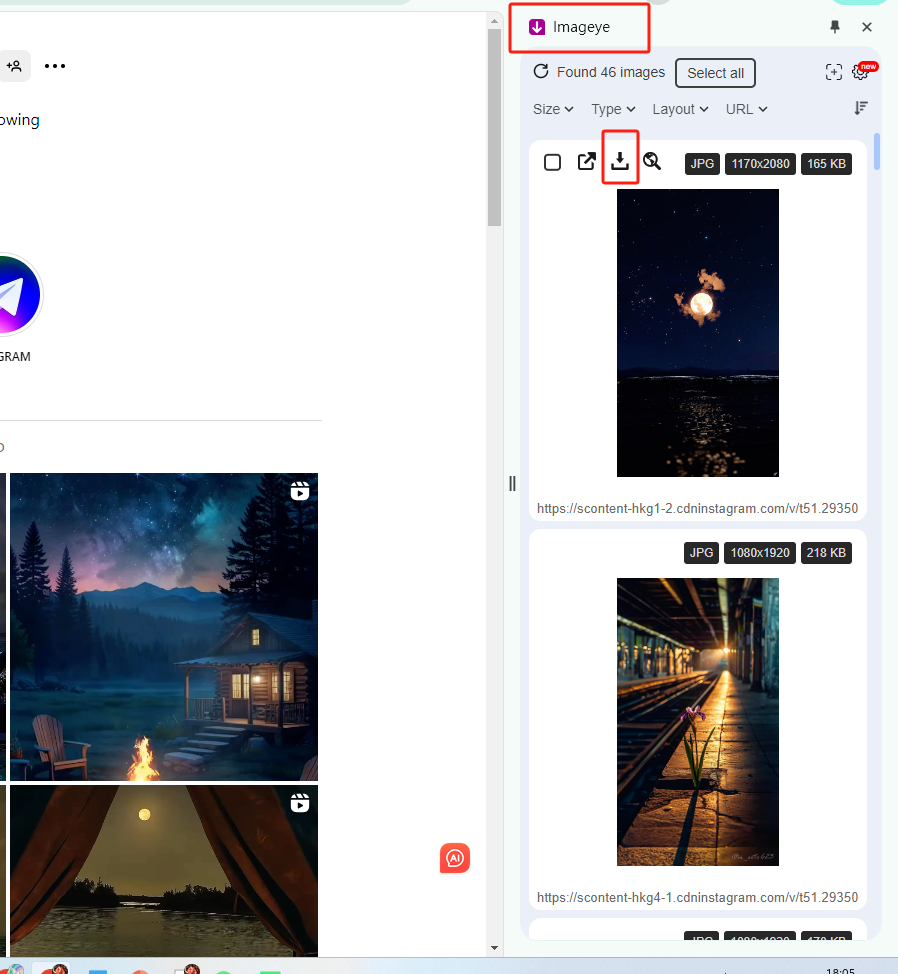The height and width of the screenshot is (974, 898).
Task: Click the JPG badge on the moon card
Action: pyautogui.click(x=702, y=164)
